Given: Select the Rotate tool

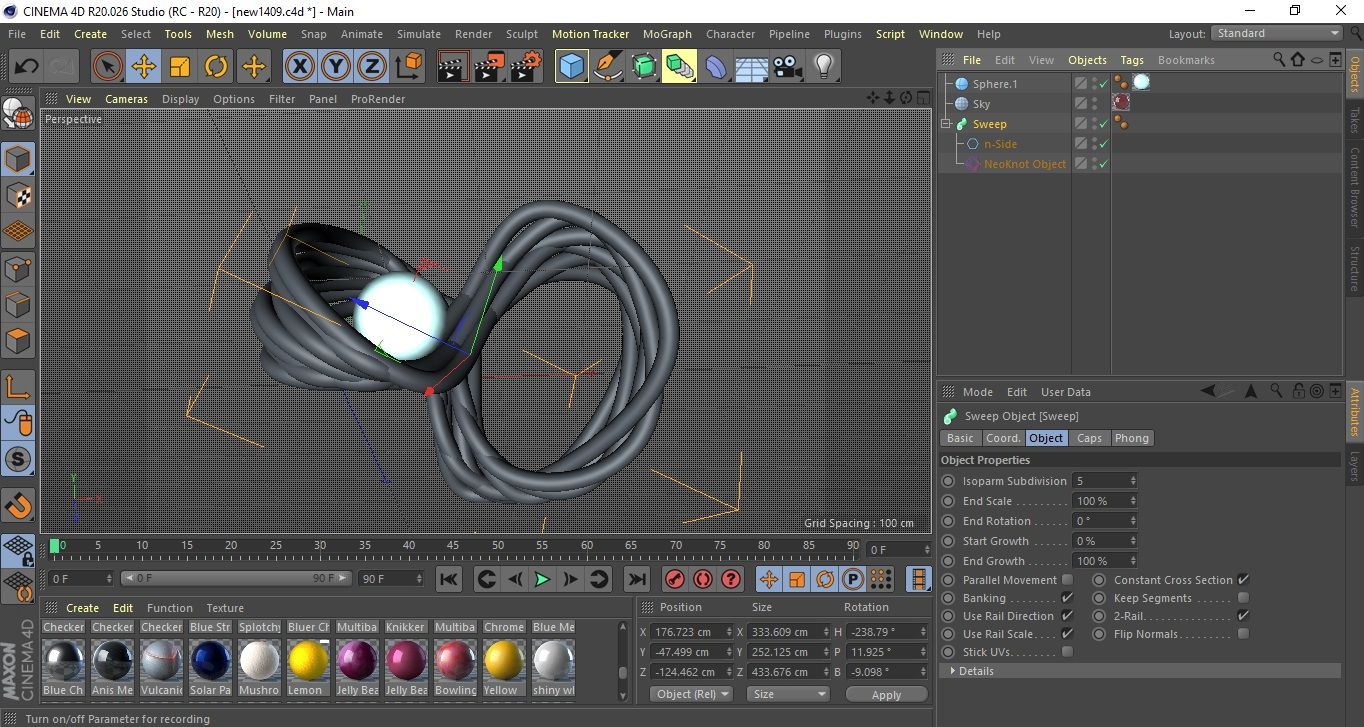Looking at the screenshot, I should point(216,67).
